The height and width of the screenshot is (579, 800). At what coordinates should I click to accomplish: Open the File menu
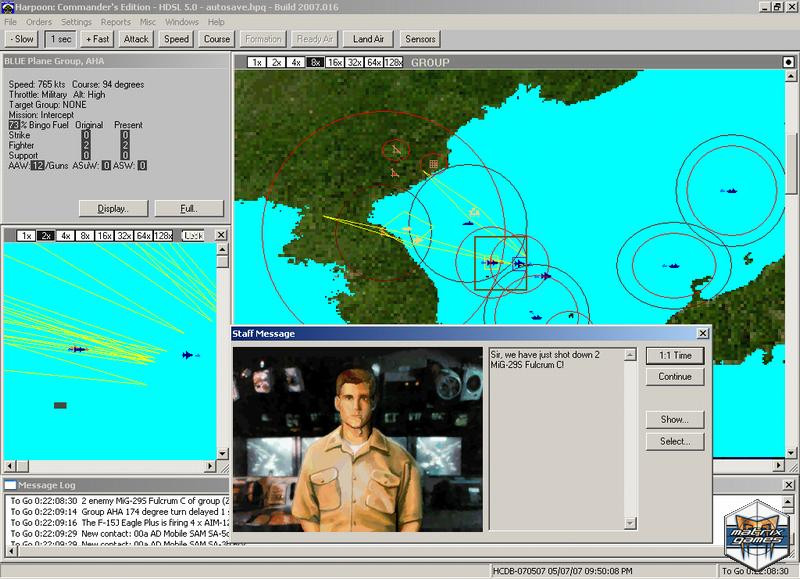10,22
